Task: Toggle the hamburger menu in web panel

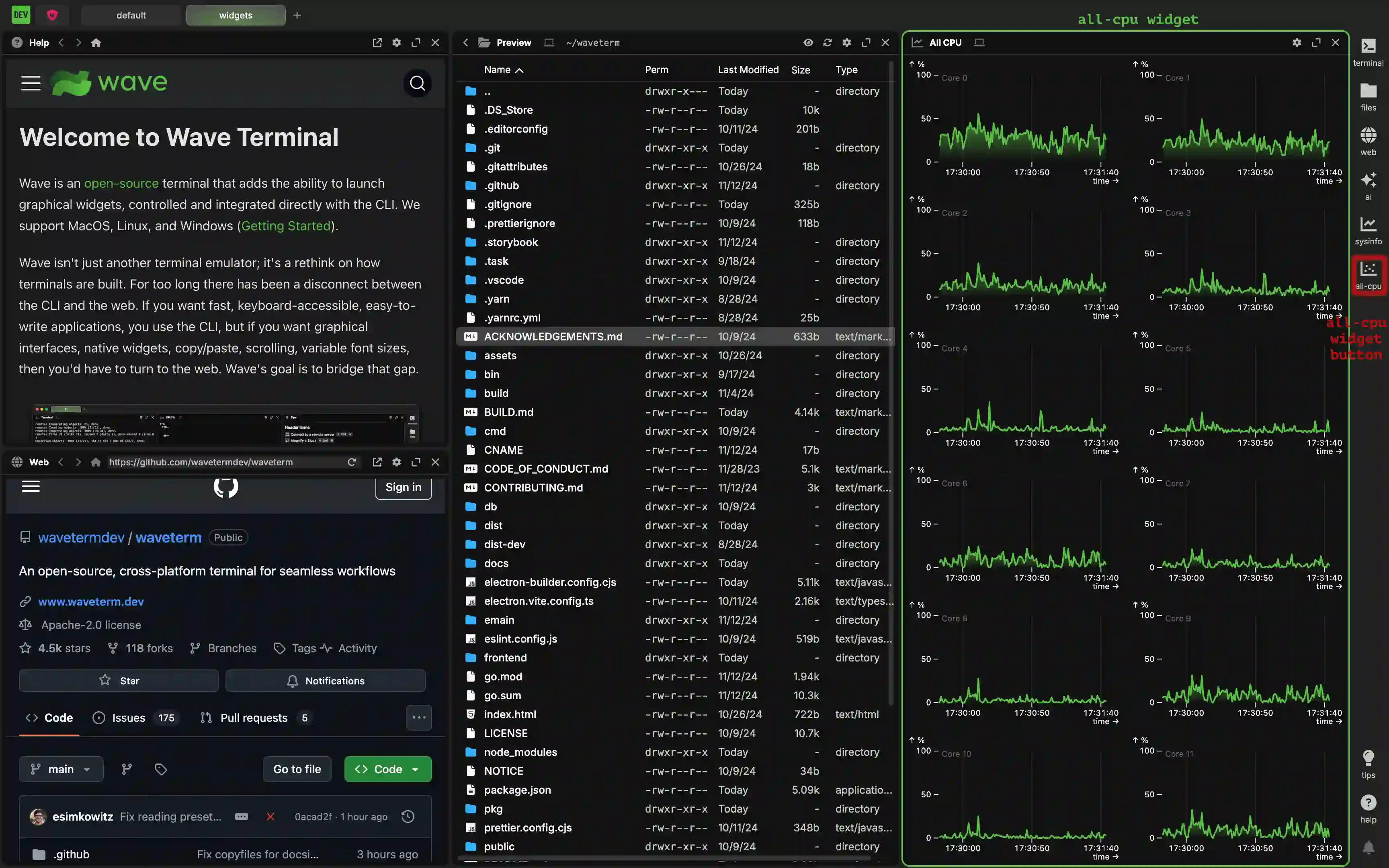Action: click(x=30, y=487)
